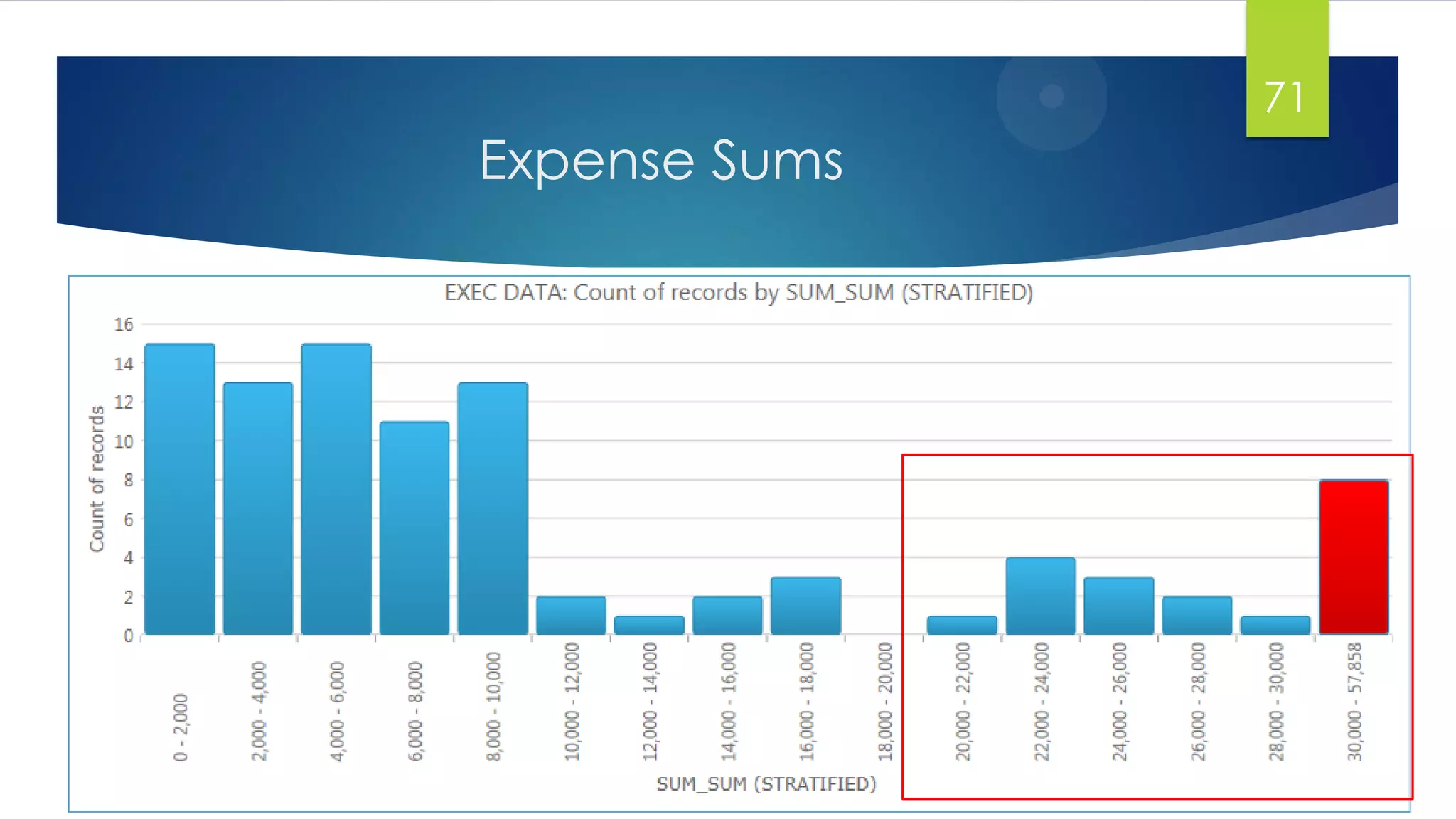Click the Expense Sums slide title
Viewport: 1456px width, 819px height.
[x=660, y=161]
